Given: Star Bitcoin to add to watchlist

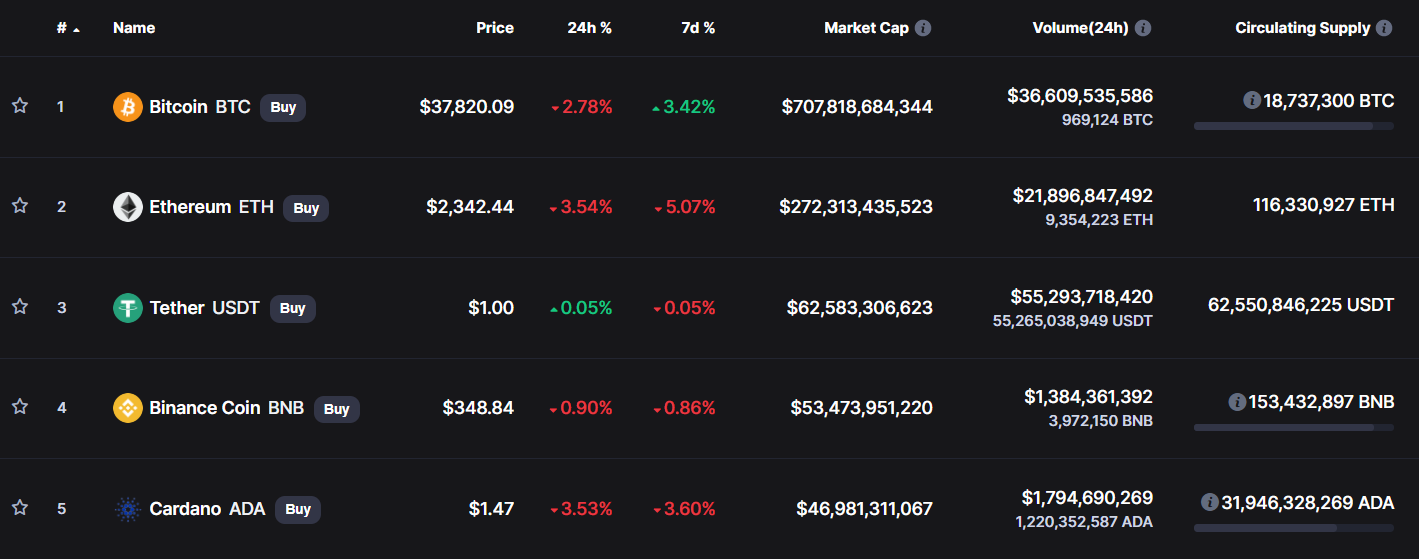Looking at the screenshot, I should 19,106.
